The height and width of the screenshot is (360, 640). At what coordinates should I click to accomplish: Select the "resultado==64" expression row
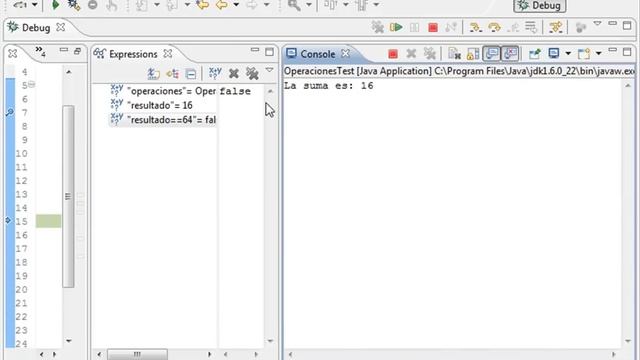coord(162,120)
